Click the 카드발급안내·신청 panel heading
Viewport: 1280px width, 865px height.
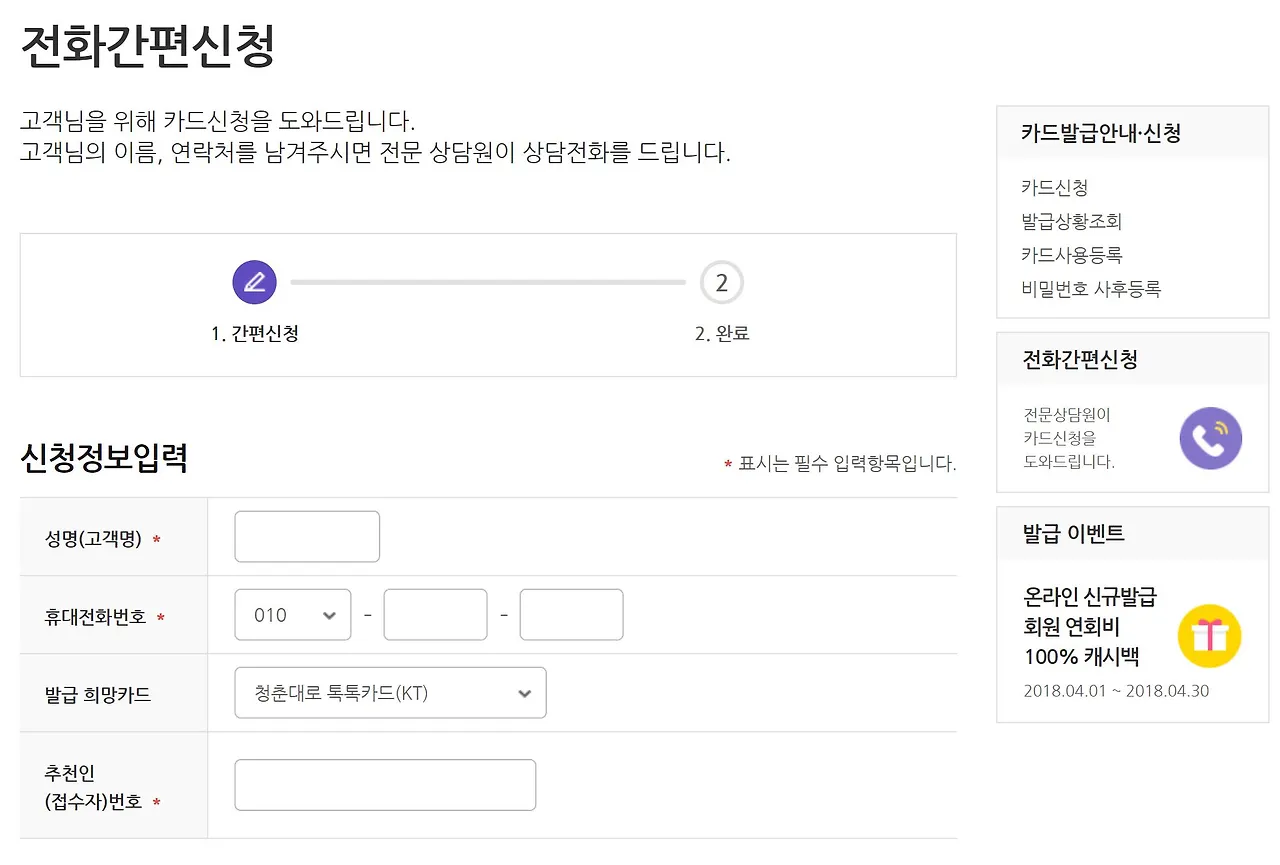click(x=1100, y=133)
